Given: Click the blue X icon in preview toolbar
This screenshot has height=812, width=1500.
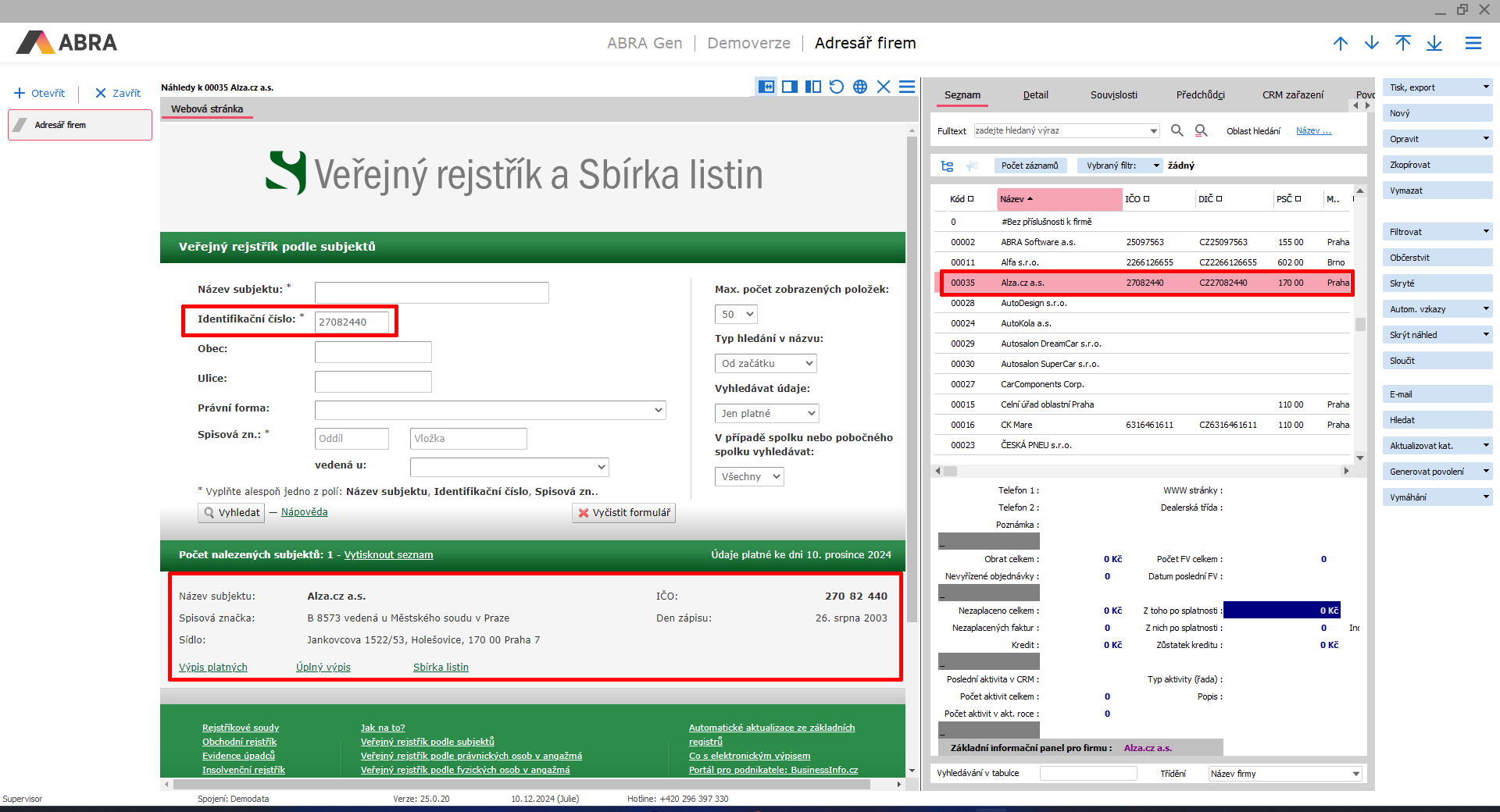Looking at the screenshot, I should pyautogui.click(x=883, y=87).
